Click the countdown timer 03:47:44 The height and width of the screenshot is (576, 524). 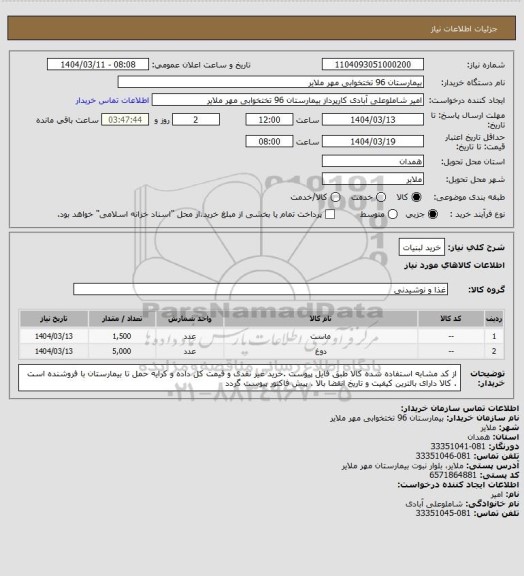(125, 120)
